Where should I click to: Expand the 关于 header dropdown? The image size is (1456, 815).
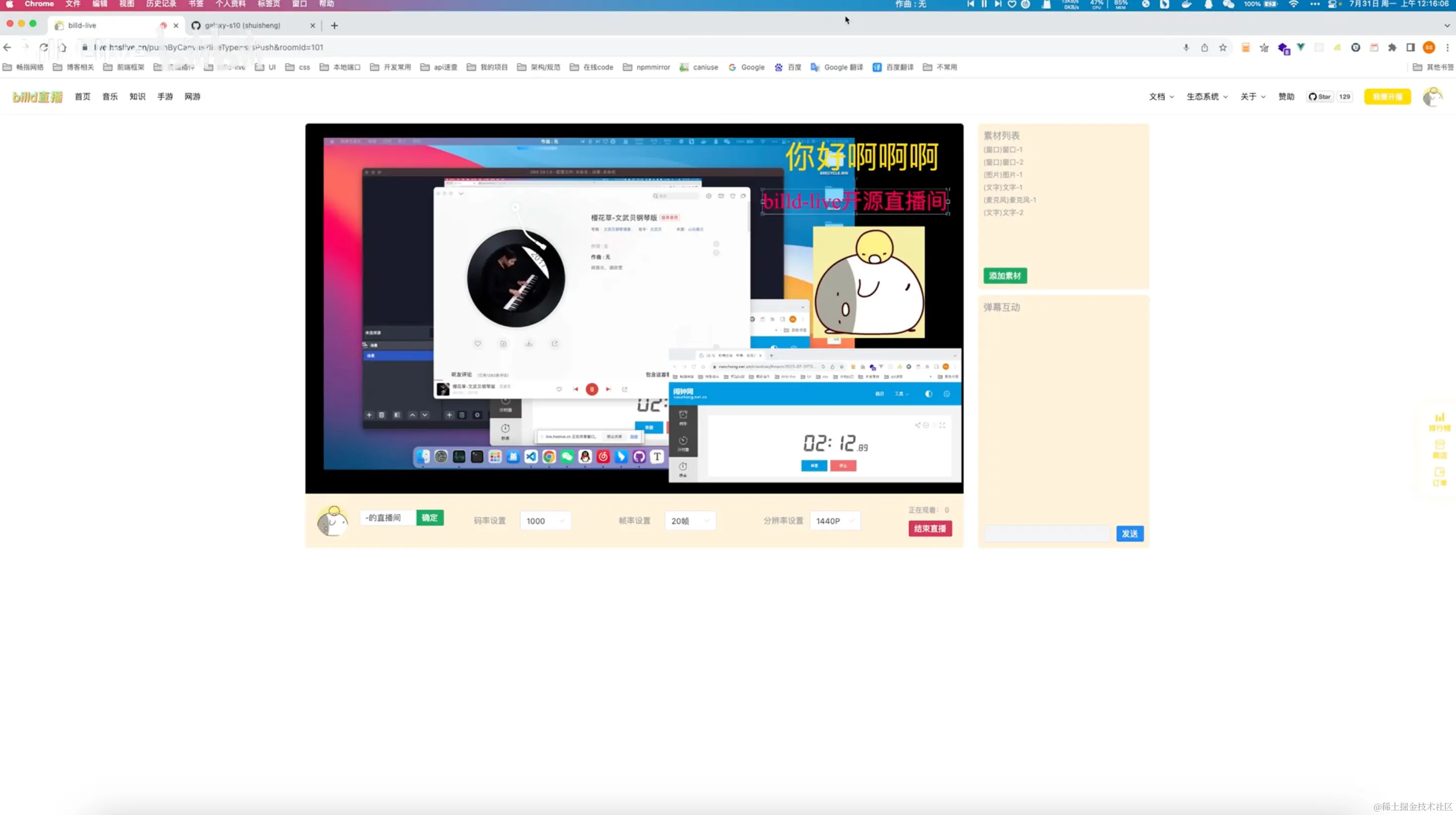tap(1253, 97)
